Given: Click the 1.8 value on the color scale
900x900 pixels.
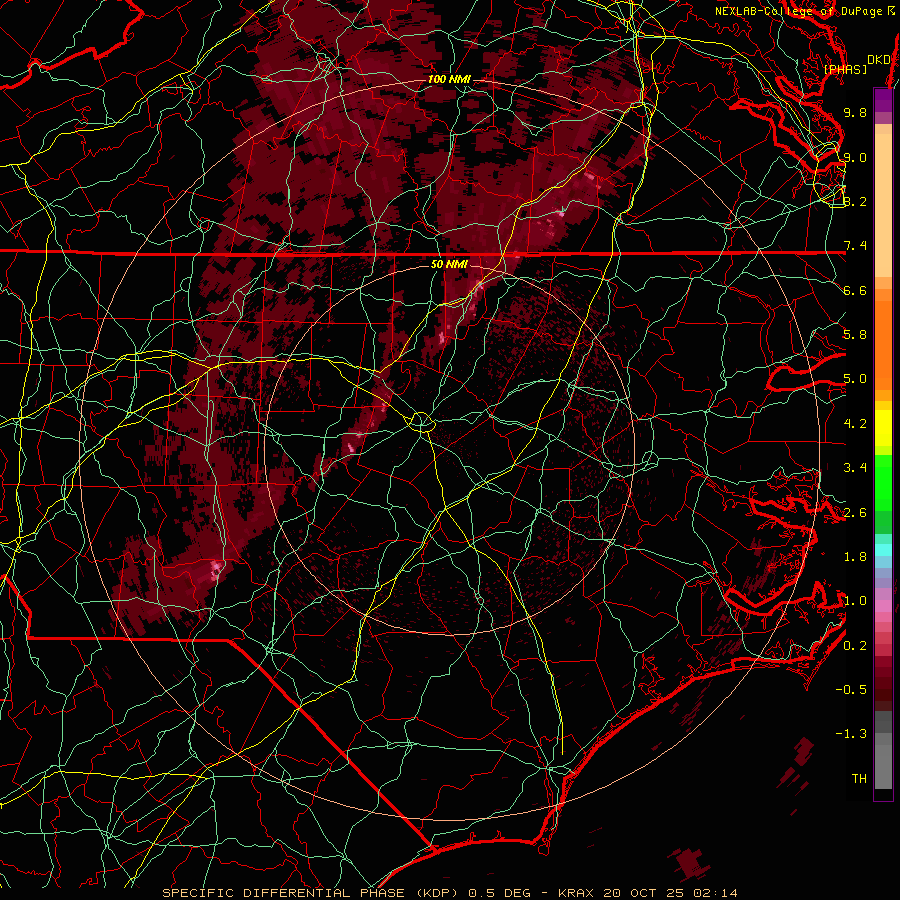Looking at the screenshot, I should pyautogui.click(x=855, y=557).
